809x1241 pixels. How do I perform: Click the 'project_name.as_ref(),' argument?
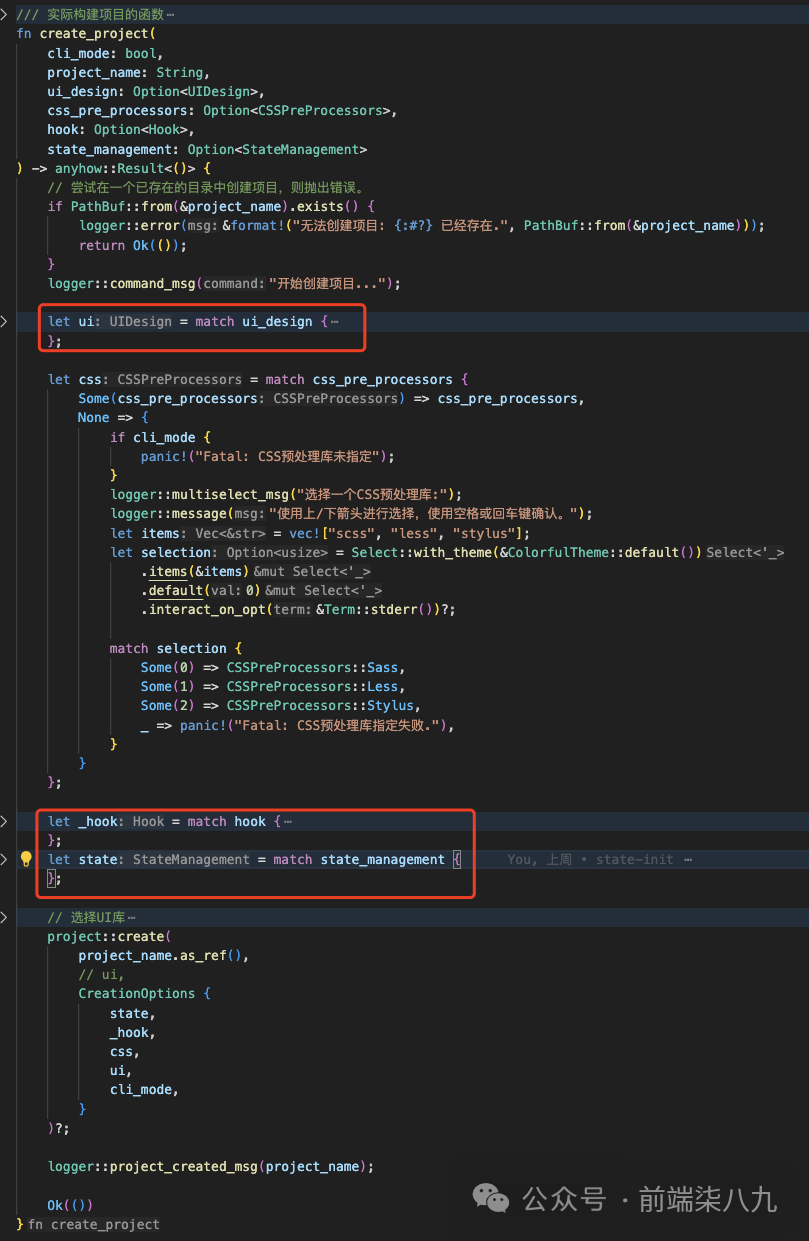[x=164, y=955]
